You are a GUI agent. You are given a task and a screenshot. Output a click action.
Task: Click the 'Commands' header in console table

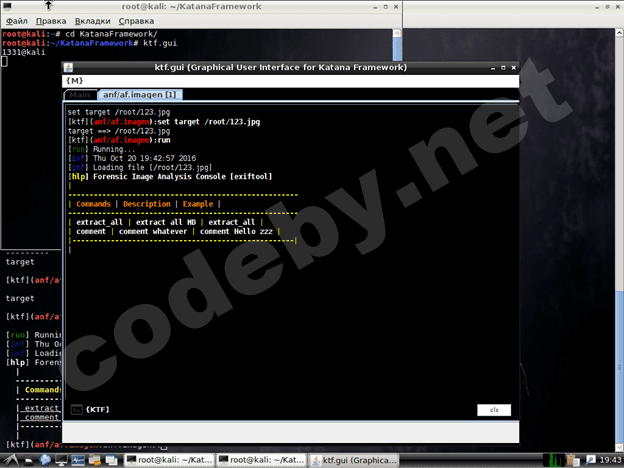(93, 204)
